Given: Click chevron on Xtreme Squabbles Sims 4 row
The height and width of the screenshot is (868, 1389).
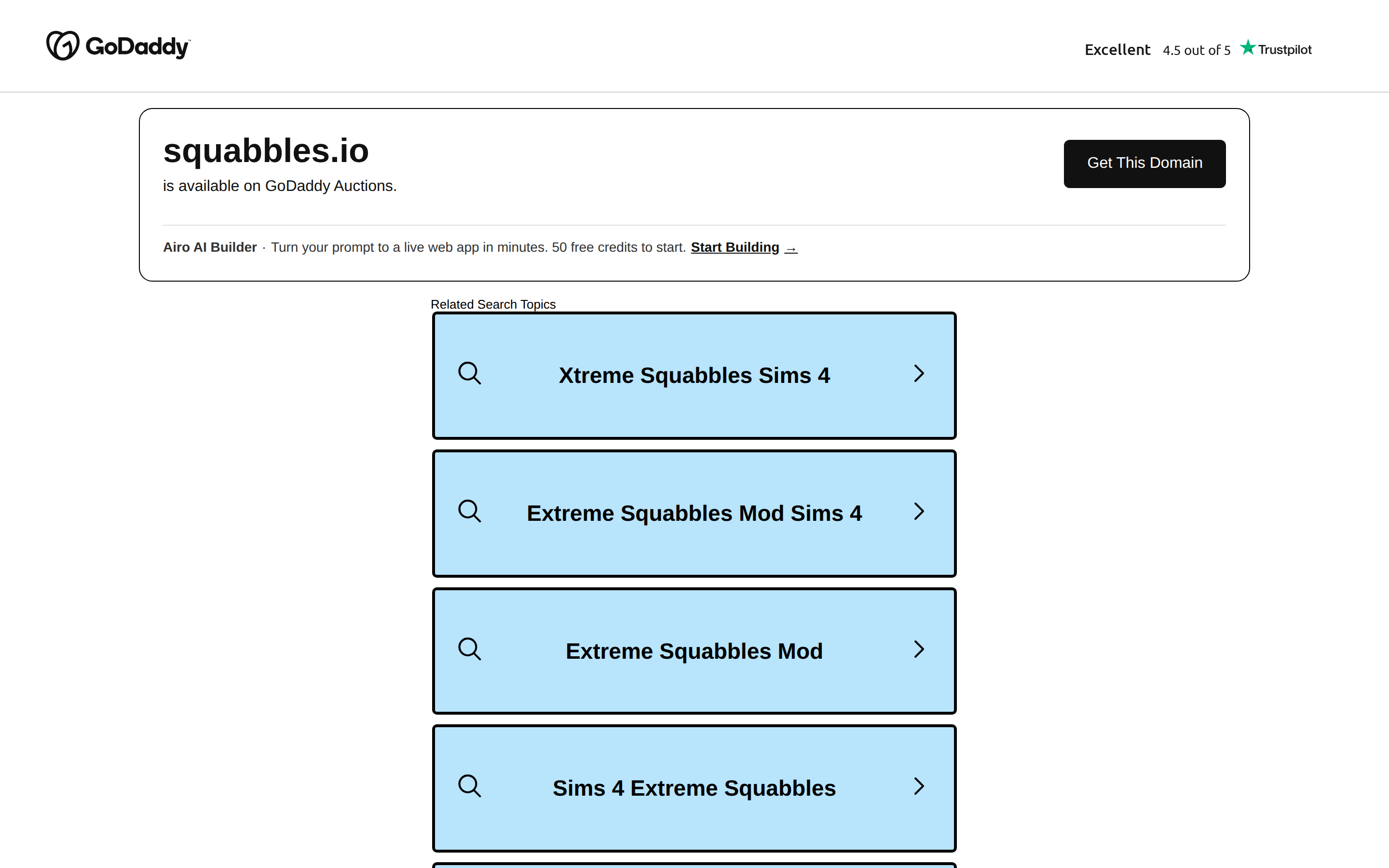Looking at the screenshot, I should 919,374.
